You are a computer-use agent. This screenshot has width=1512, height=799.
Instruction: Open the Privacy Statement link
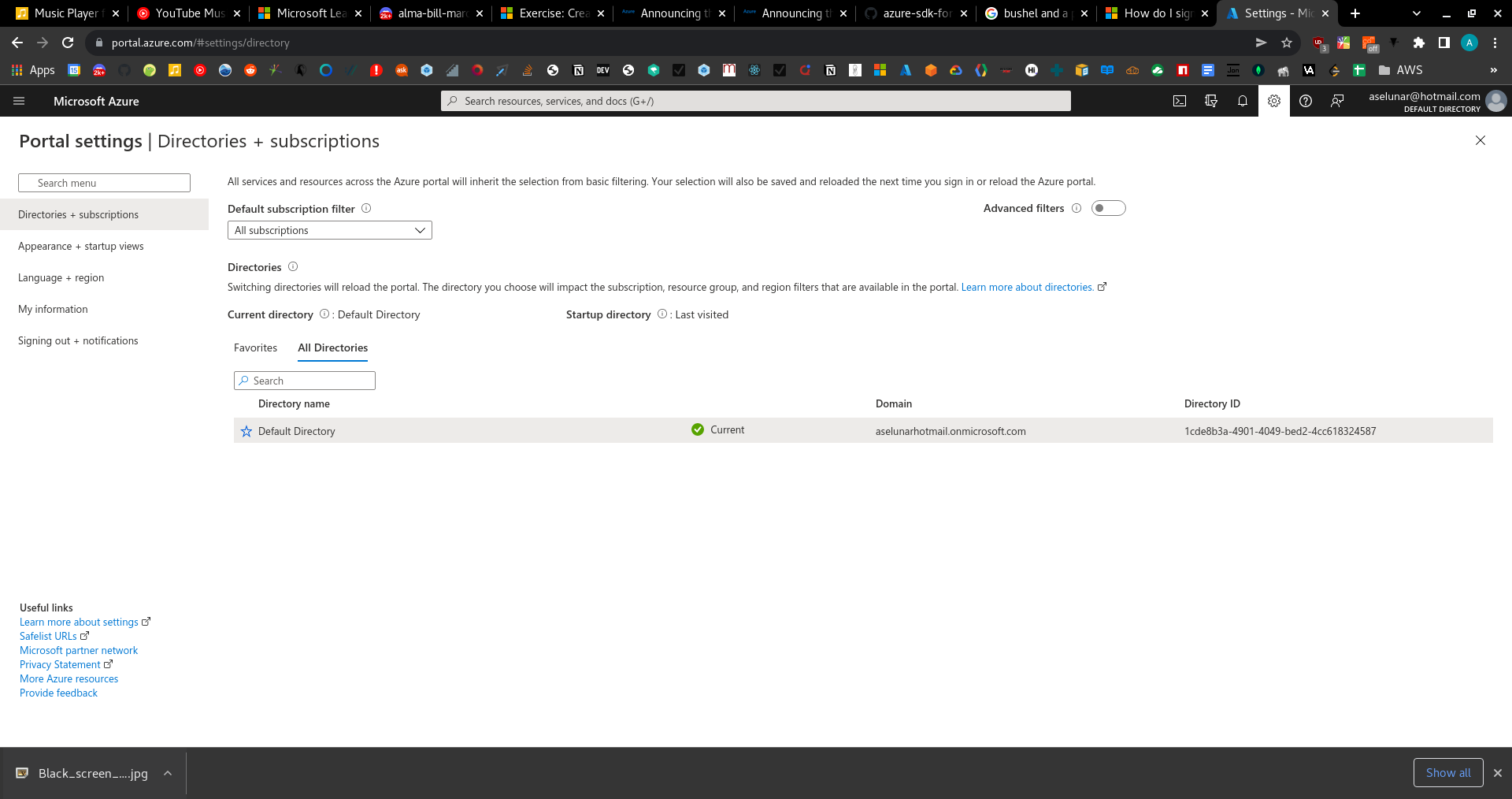(x=60, y=664)
